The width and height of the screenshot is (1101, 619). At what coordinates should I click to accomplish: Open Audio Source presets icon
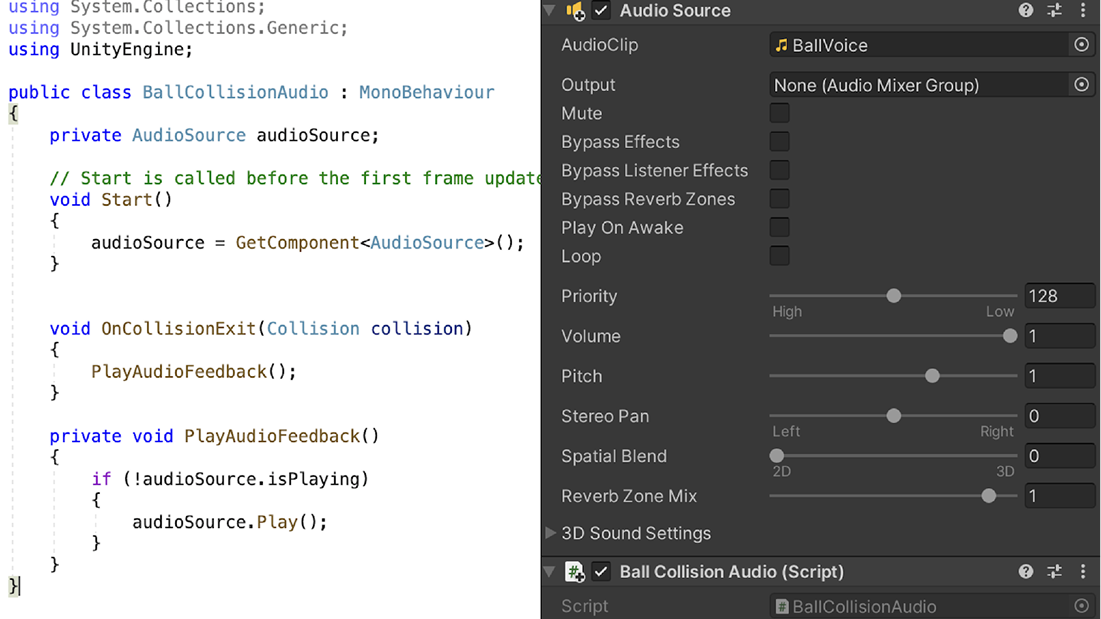1054,11
